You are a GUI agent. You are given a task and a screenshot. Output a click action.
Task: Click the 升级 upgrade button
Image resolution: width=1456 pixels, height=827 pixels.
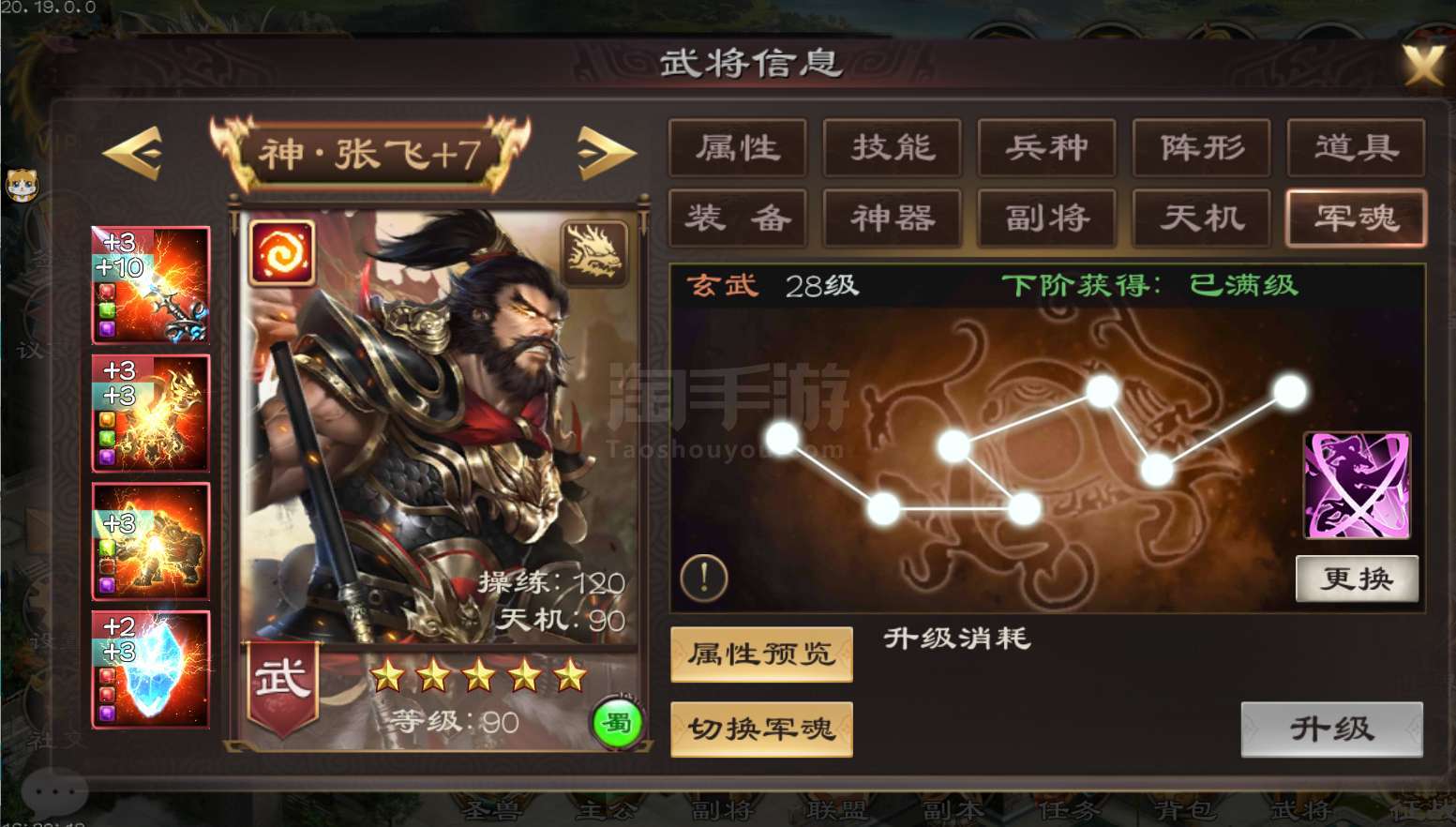click(x=1331, y=729)
